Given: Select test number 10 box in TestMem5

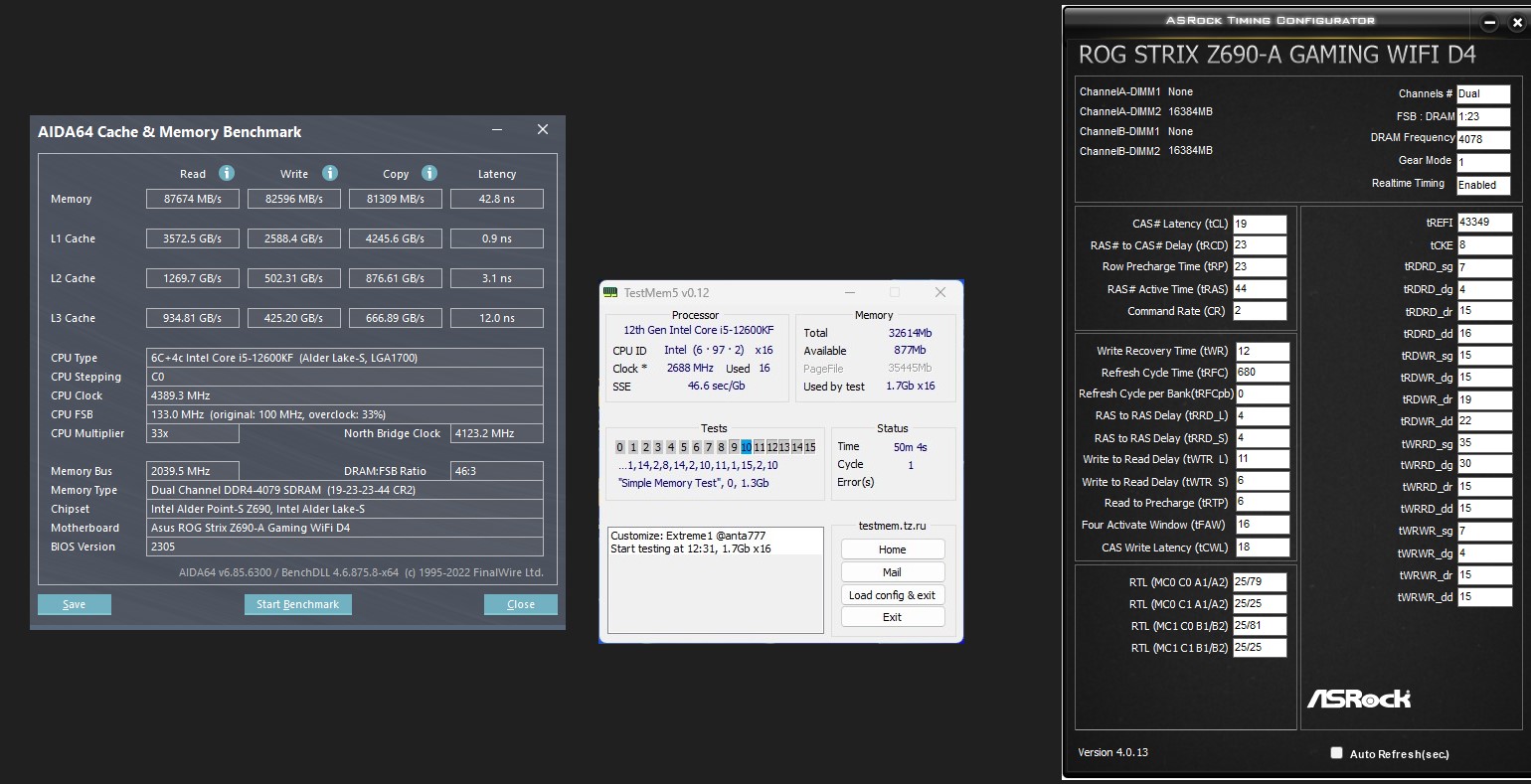Looking at the screenshot, I should tap(747, 447).
